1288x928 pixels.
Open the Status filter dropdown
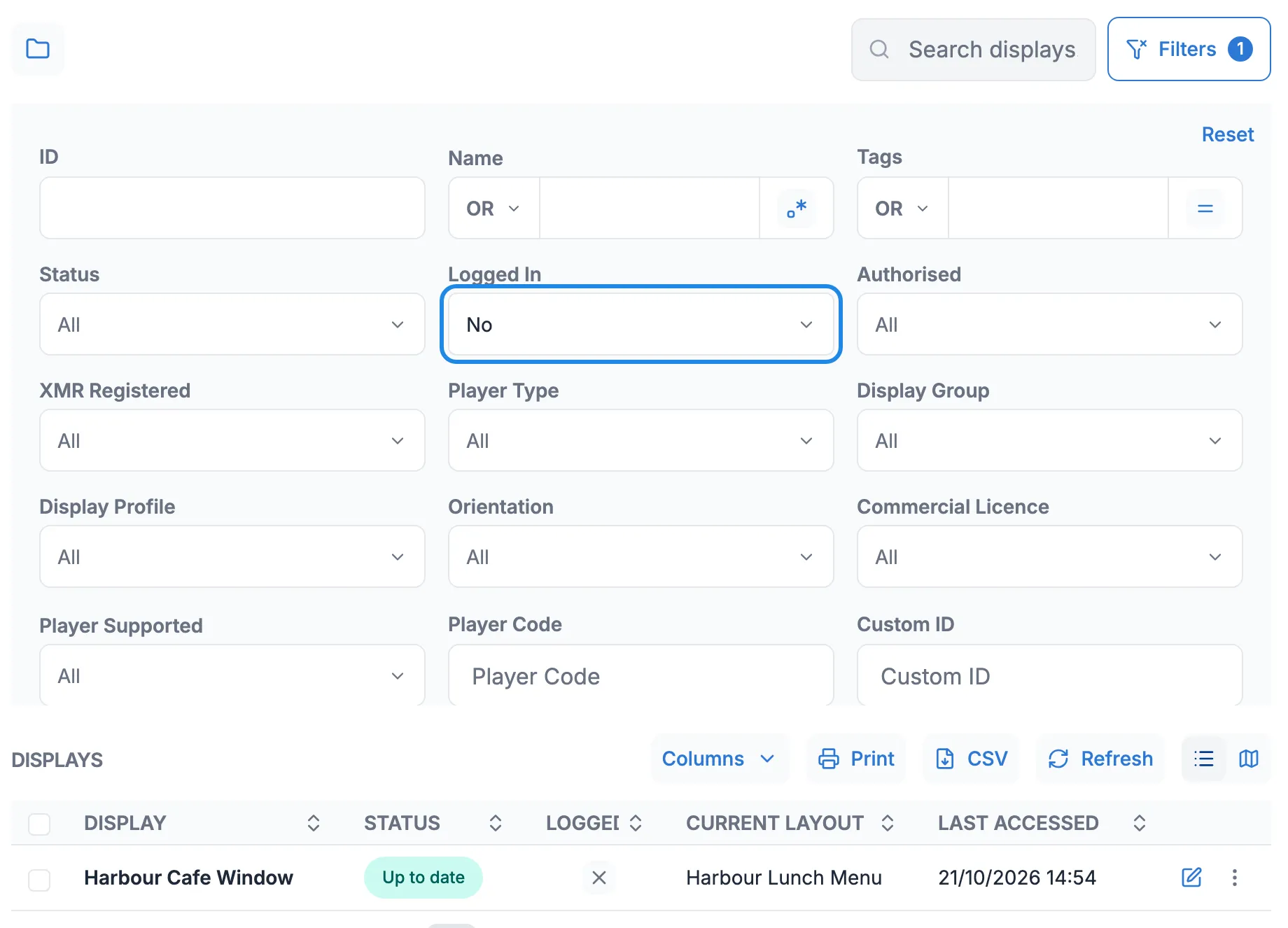pos(232,325)
